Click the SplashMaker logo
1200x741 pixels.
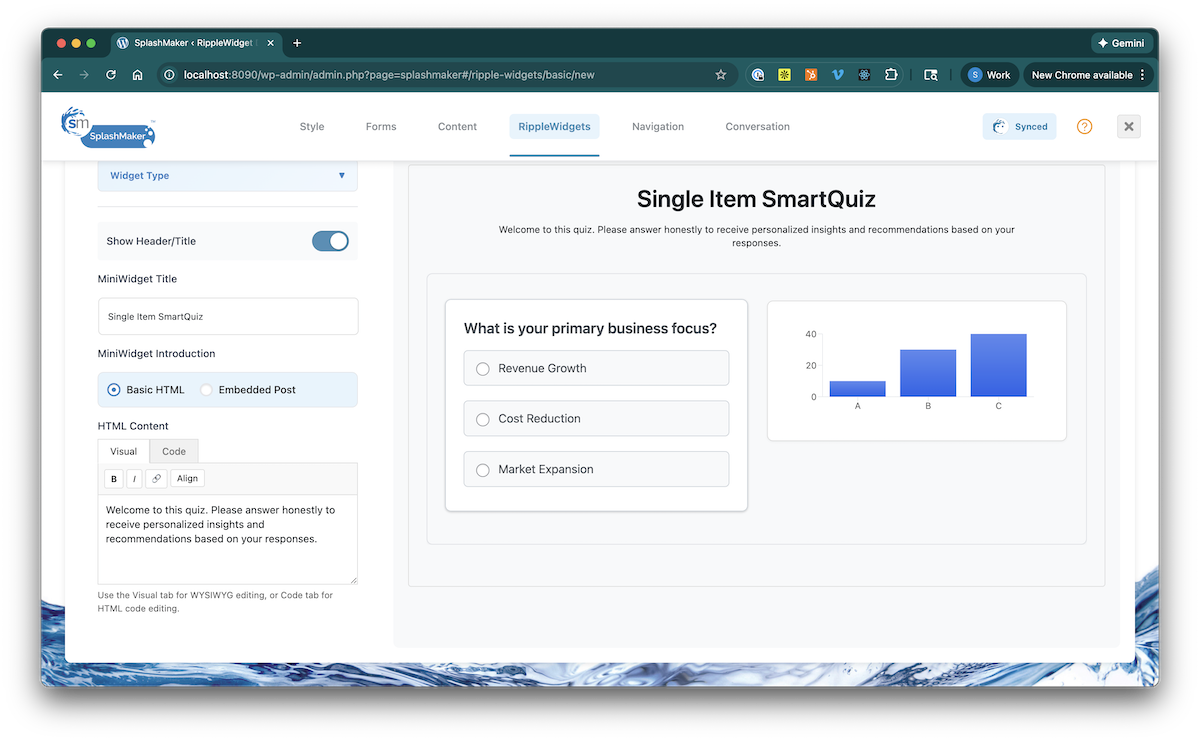108,127
